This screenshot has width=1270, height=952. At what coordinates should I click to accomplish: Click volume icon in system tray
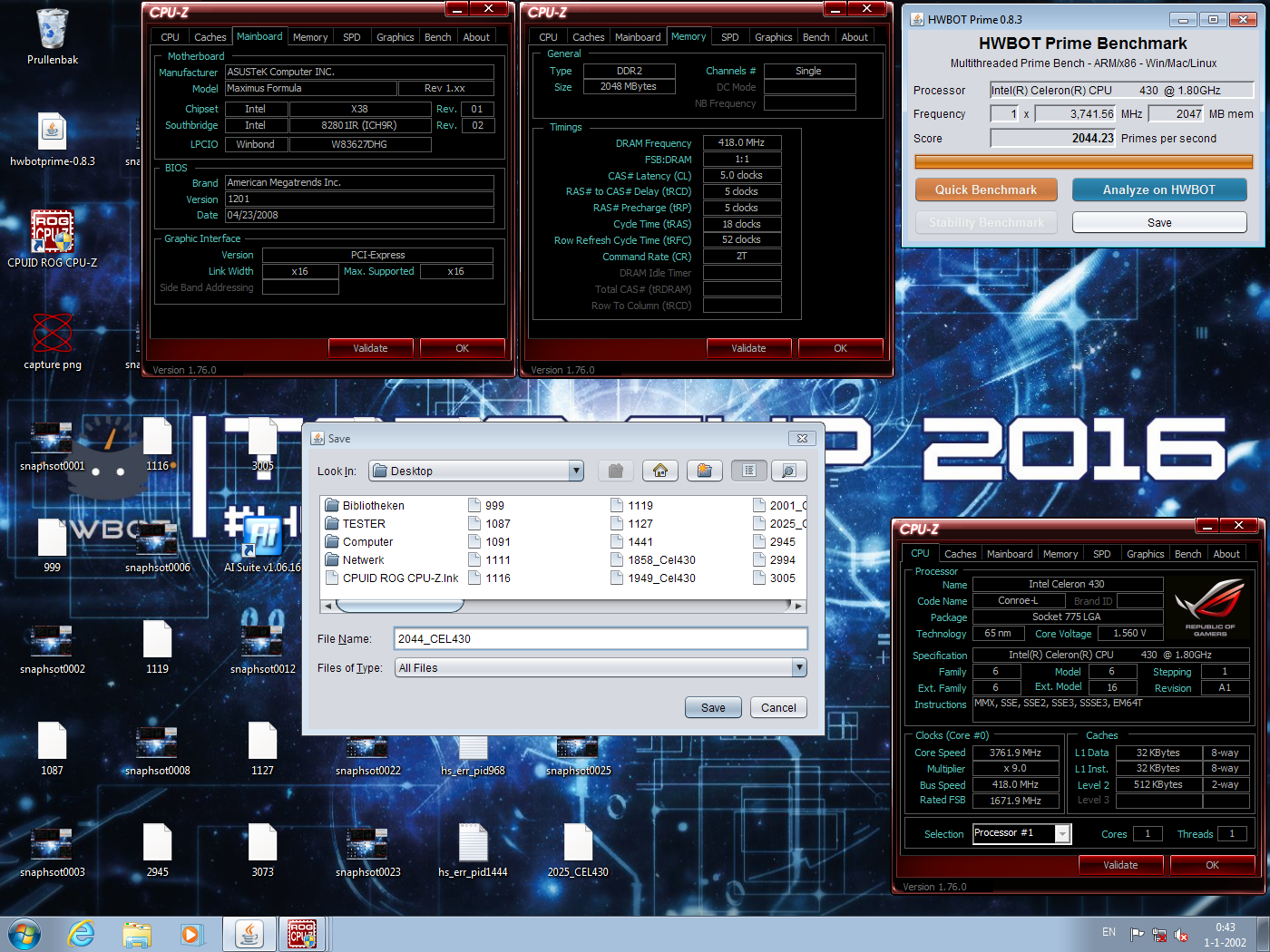[x=1181, y=935]
